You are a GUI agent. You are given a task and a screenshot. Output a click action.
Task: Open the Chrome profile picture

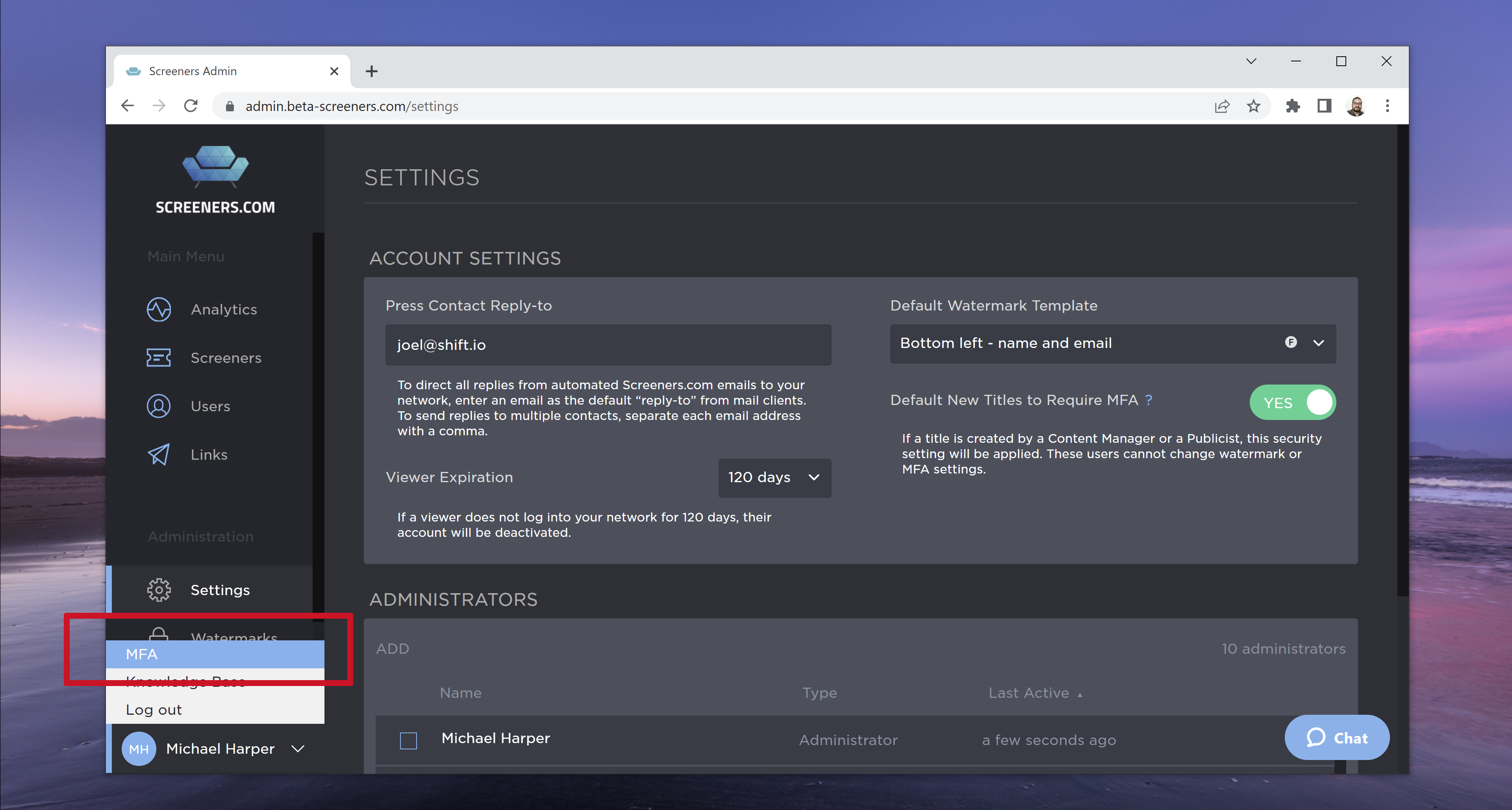click(x=1356, y=106)
